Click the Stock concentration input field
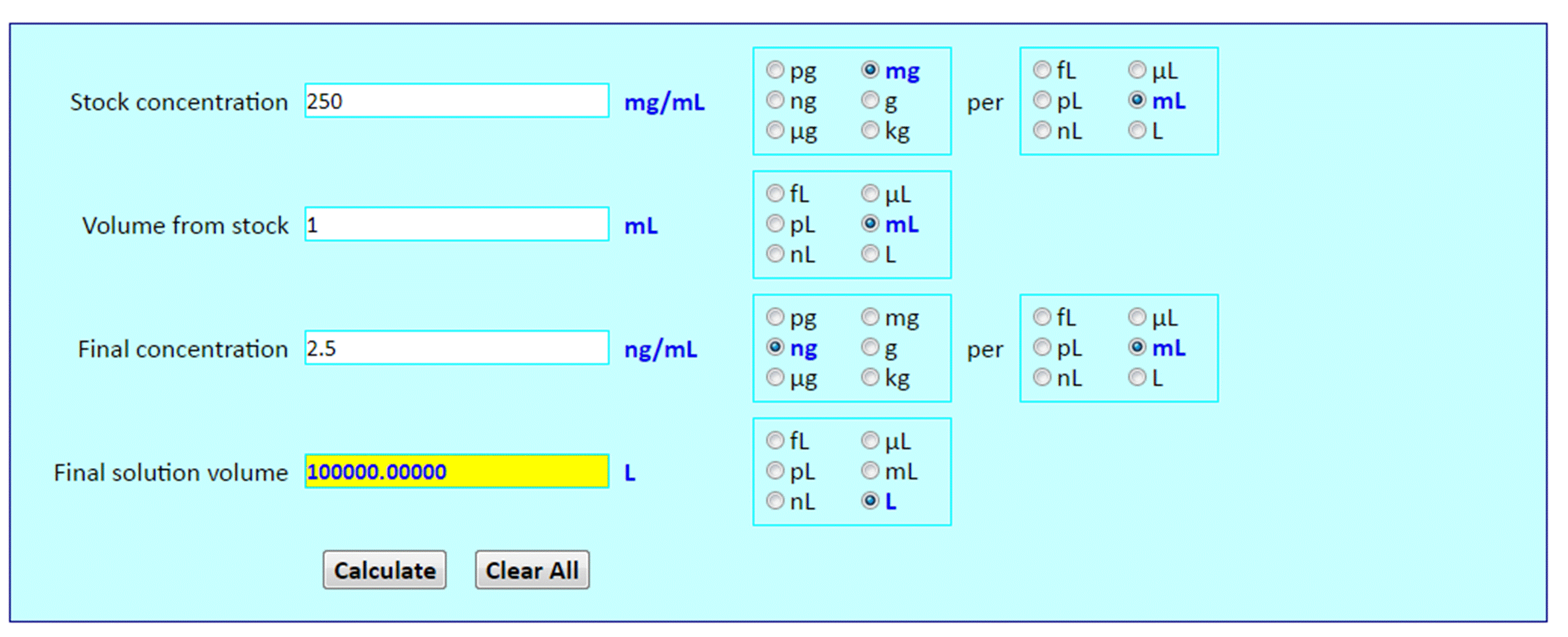 (x=457, y=101)
